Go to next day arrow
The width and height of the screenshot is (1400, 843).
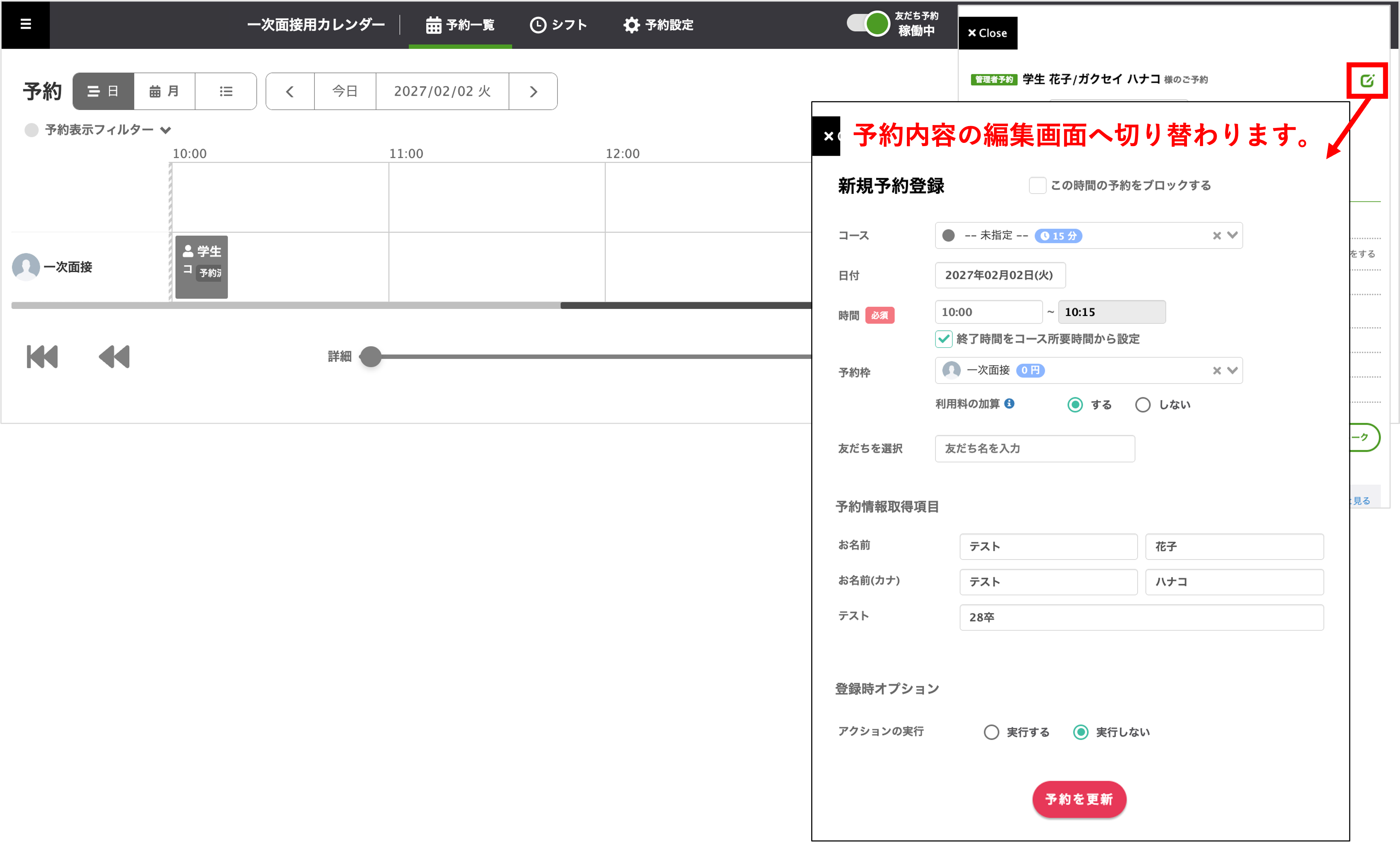click(x=533, y=91)
